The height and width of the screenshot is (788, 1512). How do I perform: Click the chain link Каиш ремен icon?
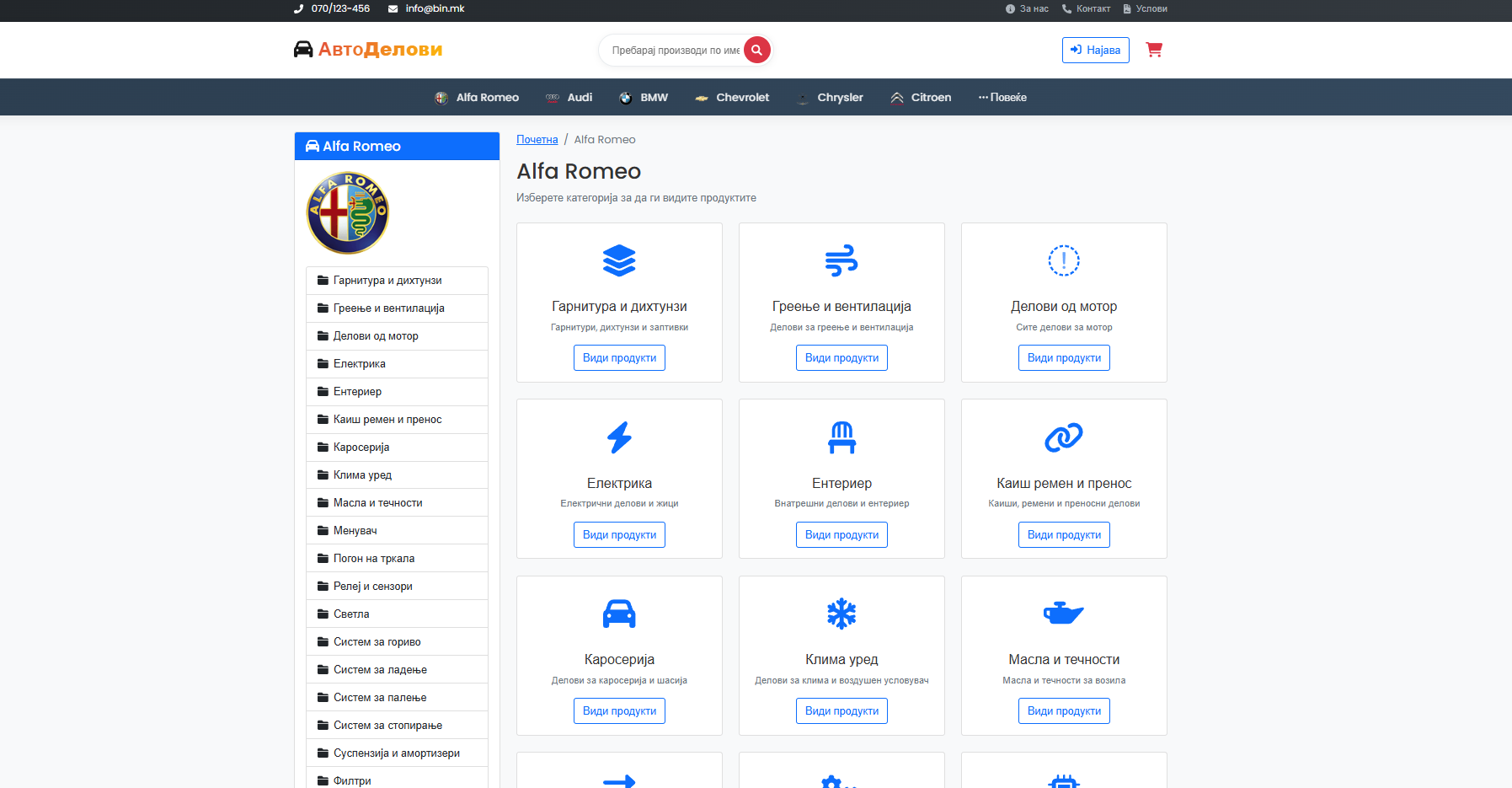tap(1063, 437)
